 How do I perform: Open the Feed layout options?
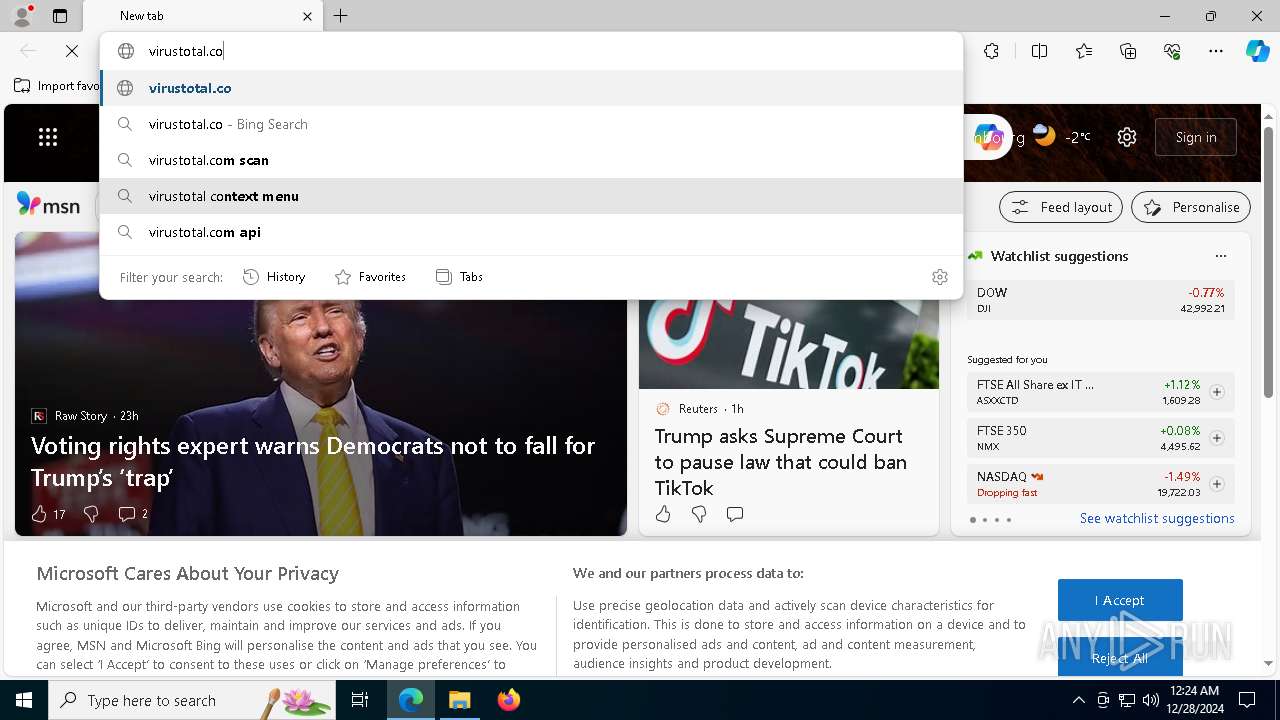(1061, 207)
